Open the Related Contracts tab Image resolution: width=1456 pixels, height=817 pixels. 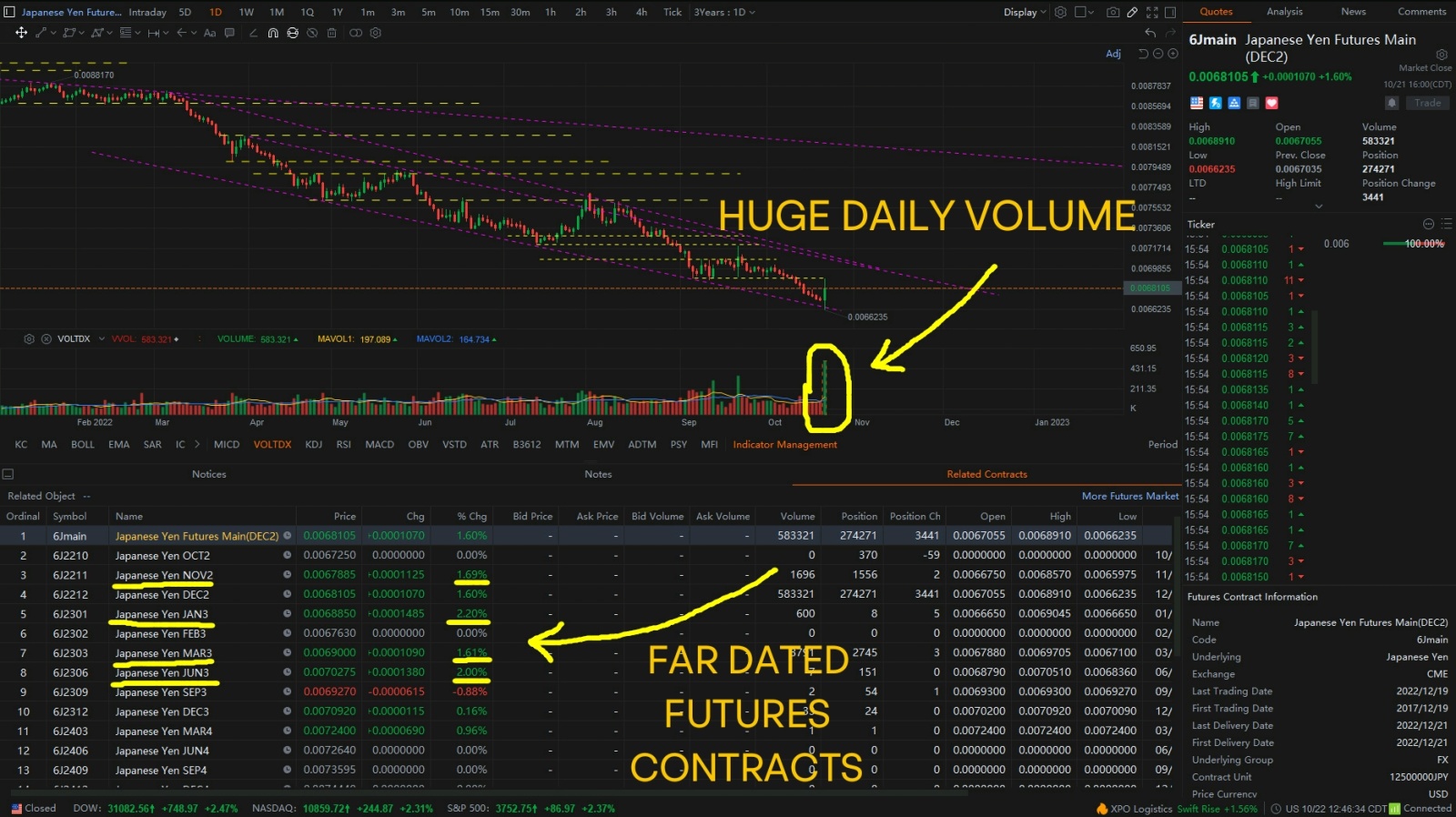pos(986,474)
